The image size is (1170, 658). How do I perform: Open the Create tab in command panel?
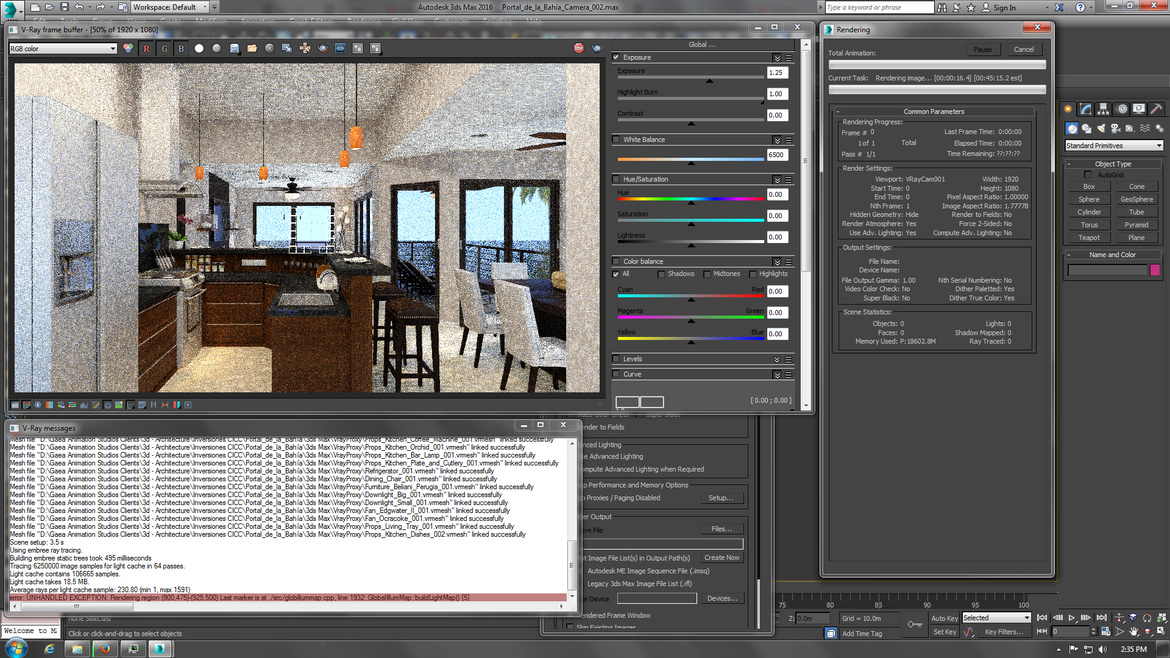[1069, 109]
